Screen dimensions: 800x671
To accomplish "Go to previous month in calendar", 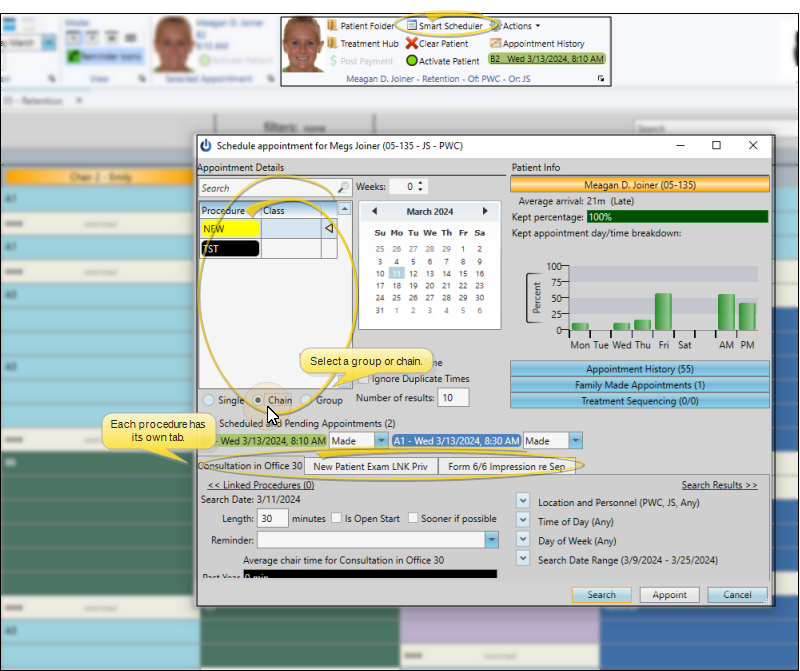I will [374, 211].
